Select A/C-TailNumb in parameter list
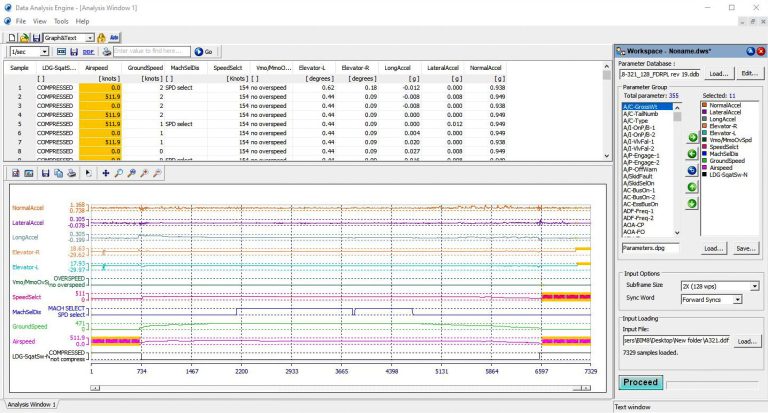Screen dimensions: 768x413 click(641, 114)
